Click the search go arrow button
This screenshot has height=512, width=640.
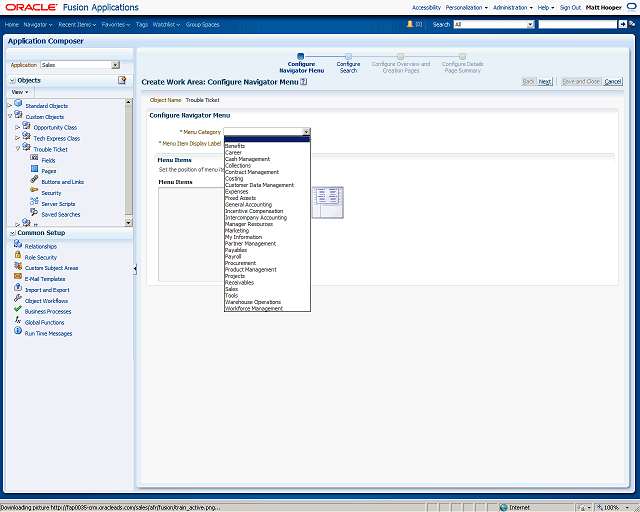[622, 24]
